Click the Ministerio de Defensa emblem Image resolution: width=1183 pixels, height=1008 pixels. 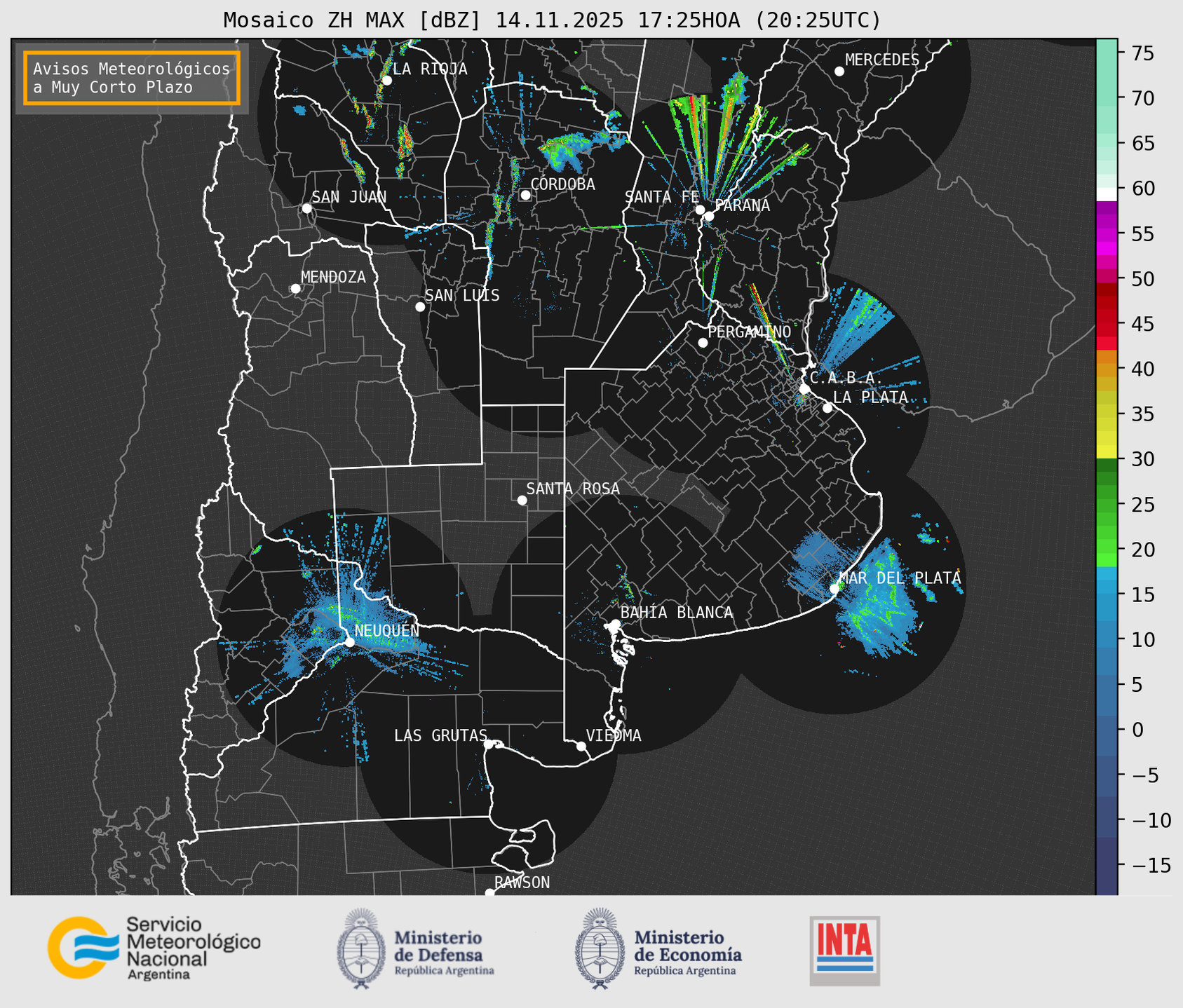pyautogui.click(x=361, y=948)
